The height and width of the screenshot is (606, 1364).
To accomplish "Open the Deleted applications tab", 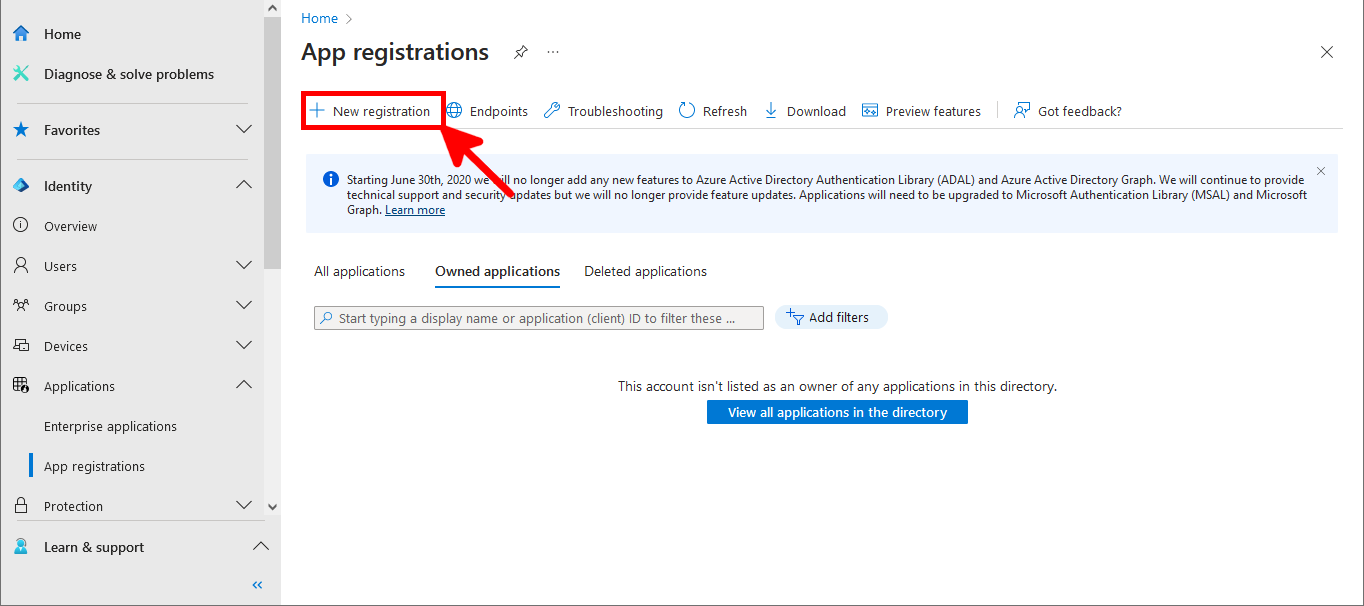I will (645, 271).
